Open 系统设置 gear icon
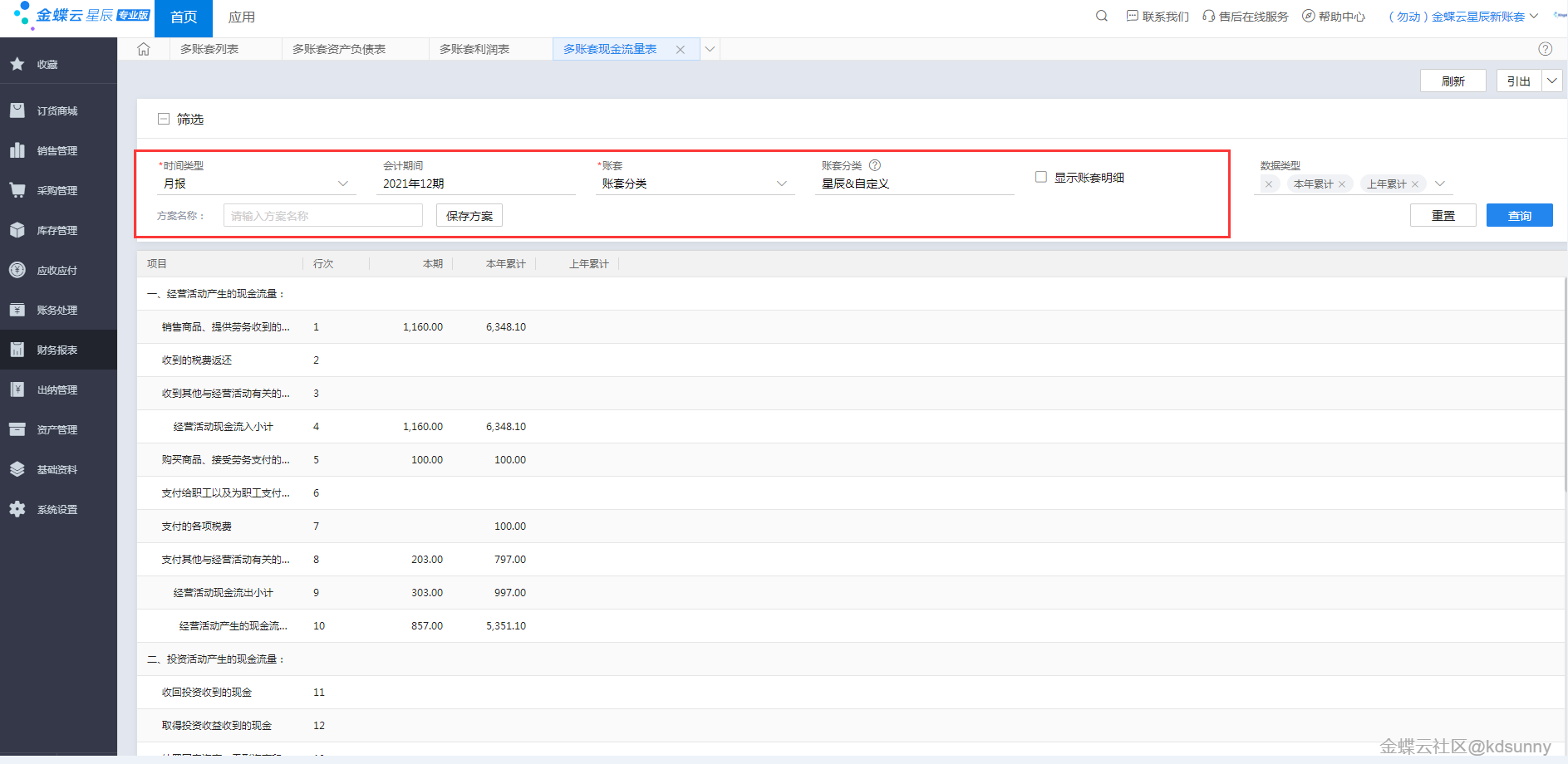Viewport: 1568px width, 764px height. (x=17, y=509)
